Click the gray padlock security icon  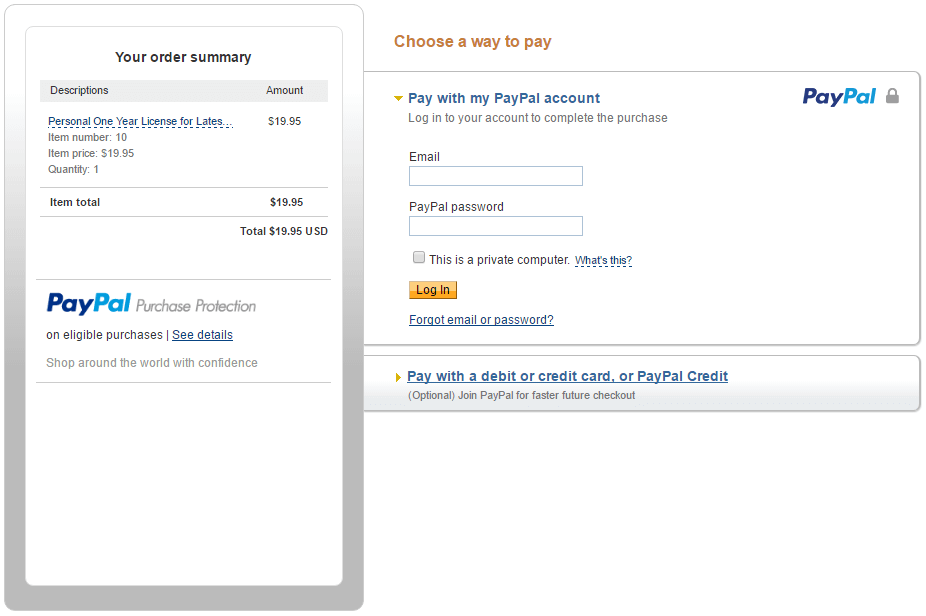tap(892, 96)
